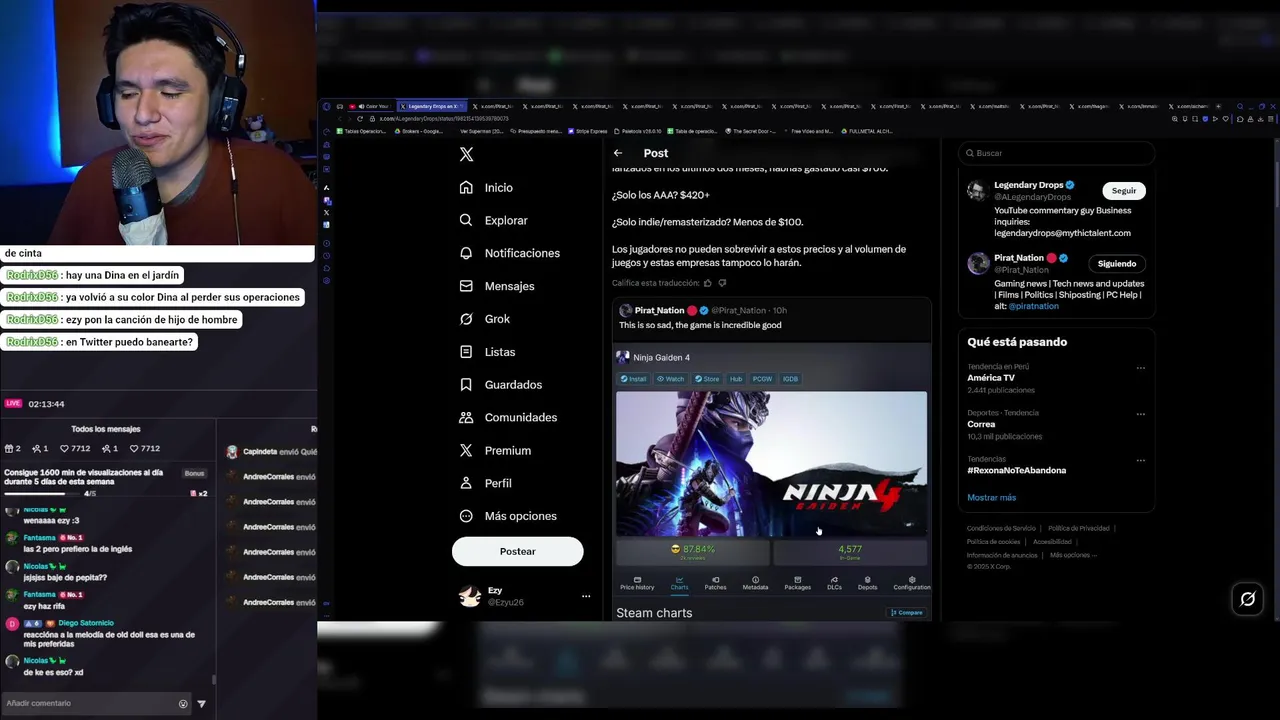Click the Grok floating button

1247,599
